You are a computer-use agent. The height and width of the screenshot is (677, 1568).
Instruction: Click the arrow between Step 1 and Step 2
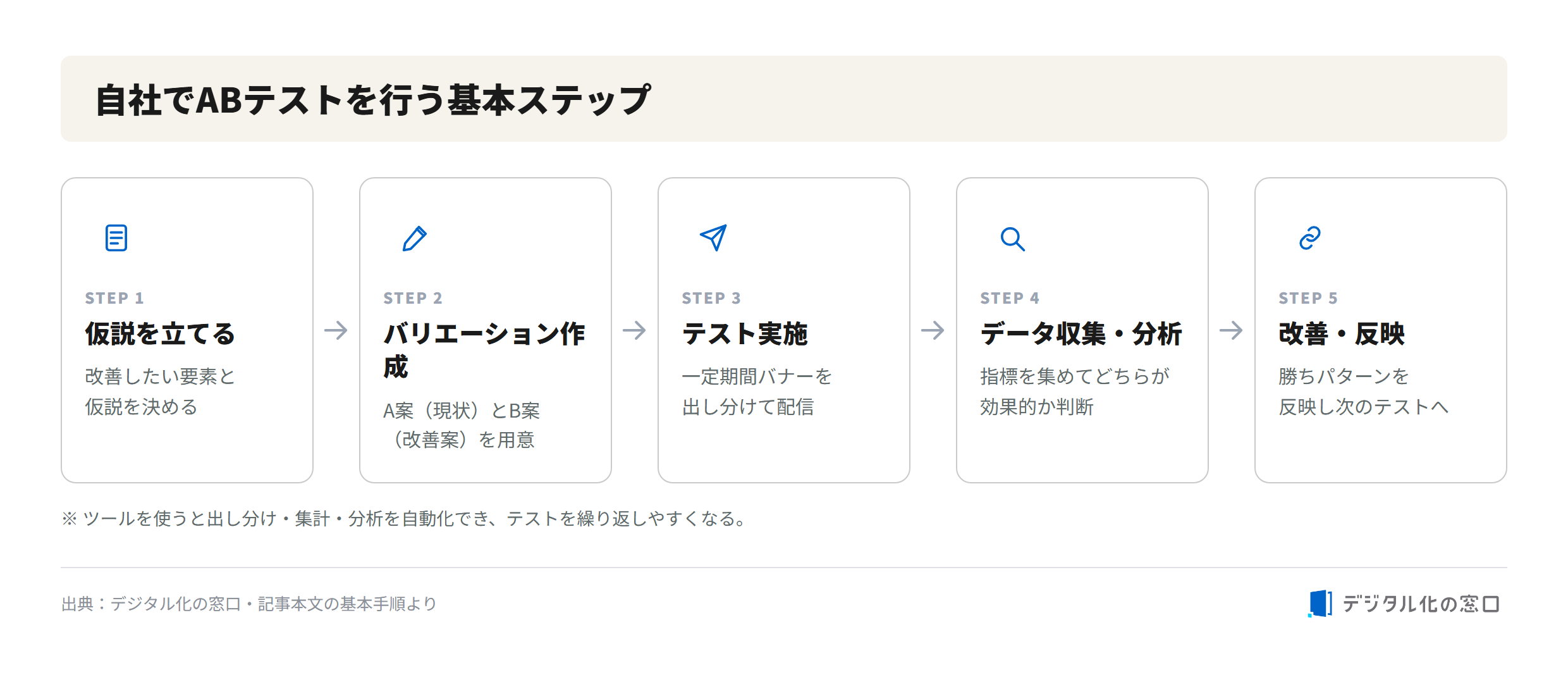tap(336, 330)
